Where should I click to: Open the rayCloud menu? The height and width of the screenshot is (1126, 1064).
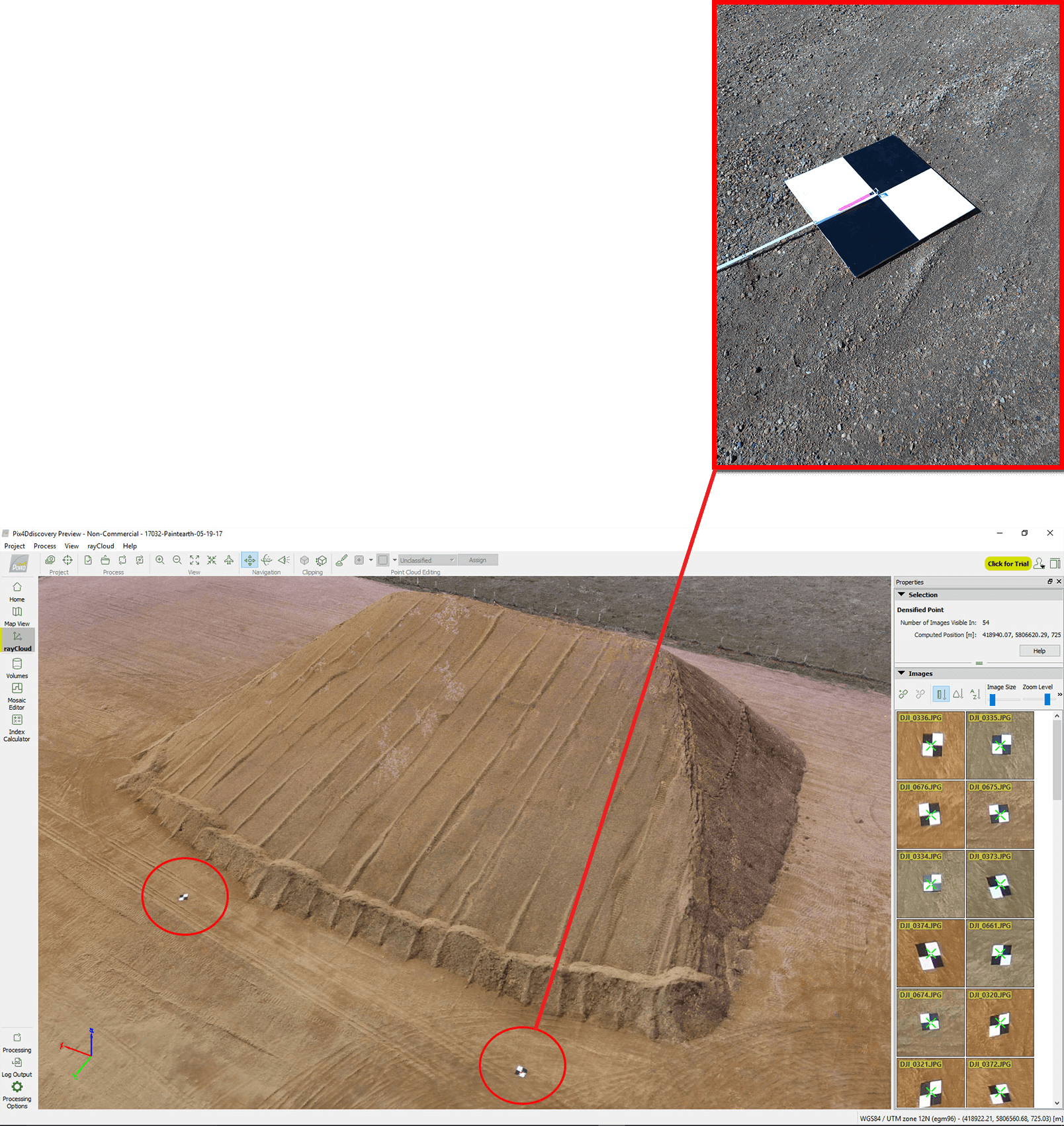pos(101,546)
